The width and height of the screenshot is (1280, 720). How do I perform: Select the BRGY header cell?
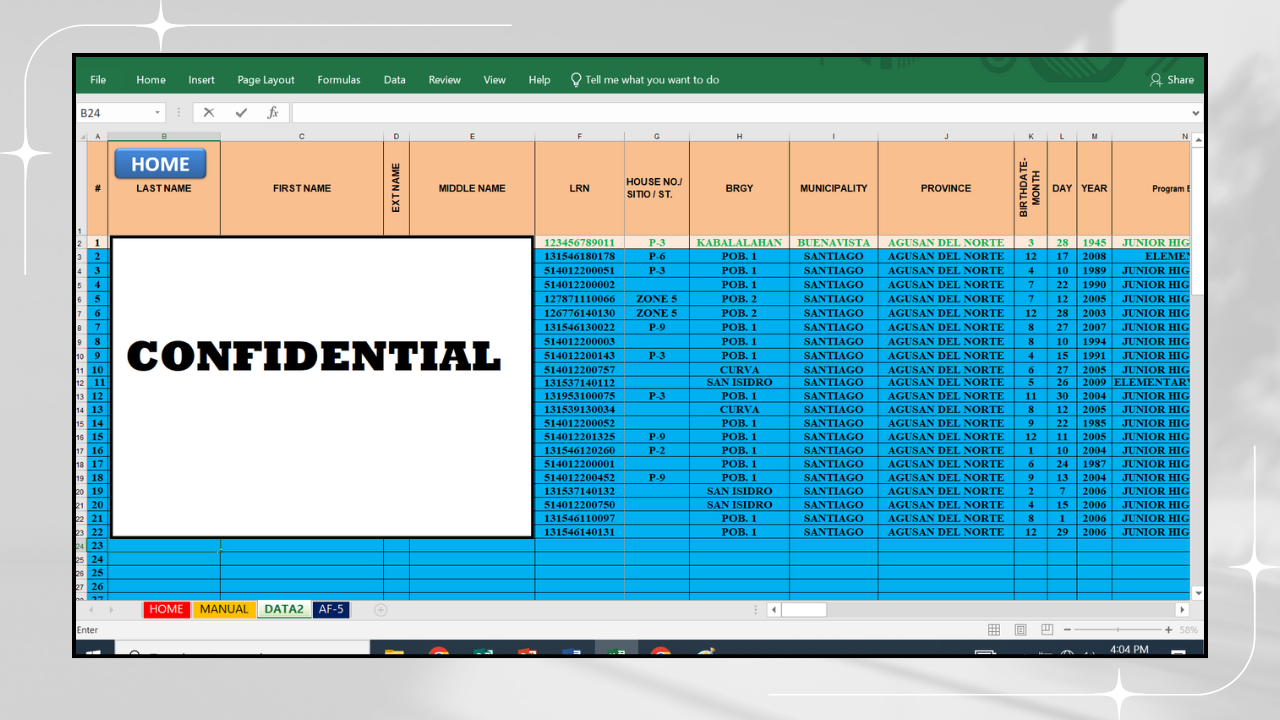(739, 188)
